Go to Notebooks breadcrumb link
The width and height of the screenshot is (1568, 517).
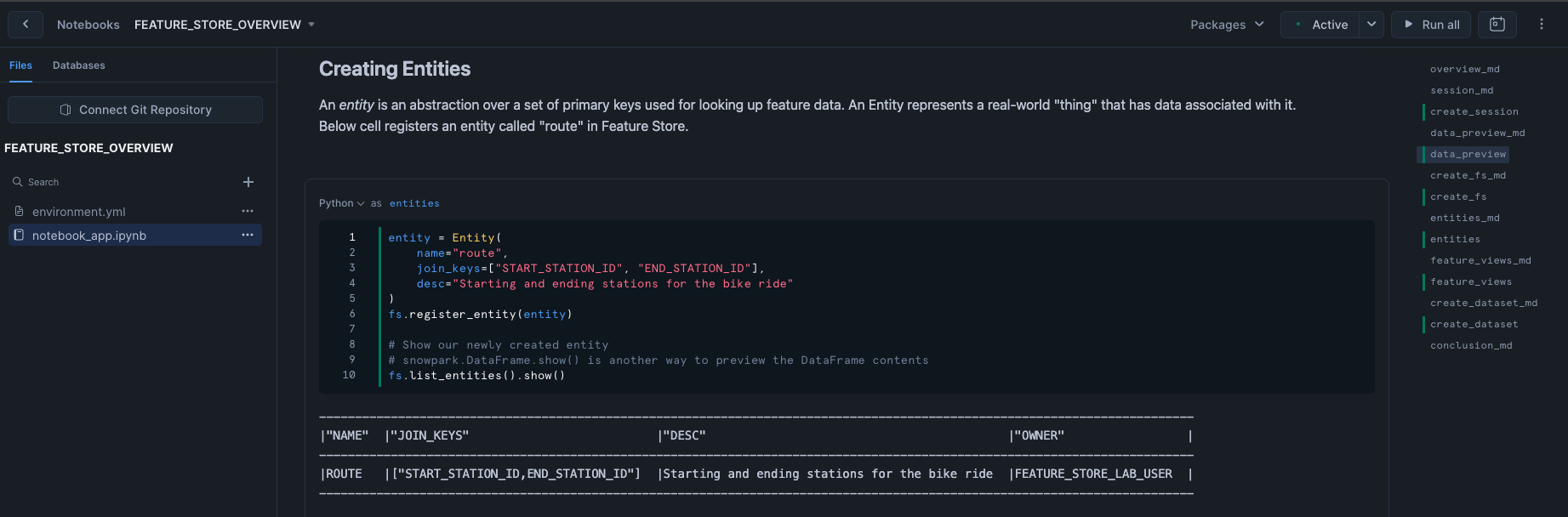tap(88, 25)
